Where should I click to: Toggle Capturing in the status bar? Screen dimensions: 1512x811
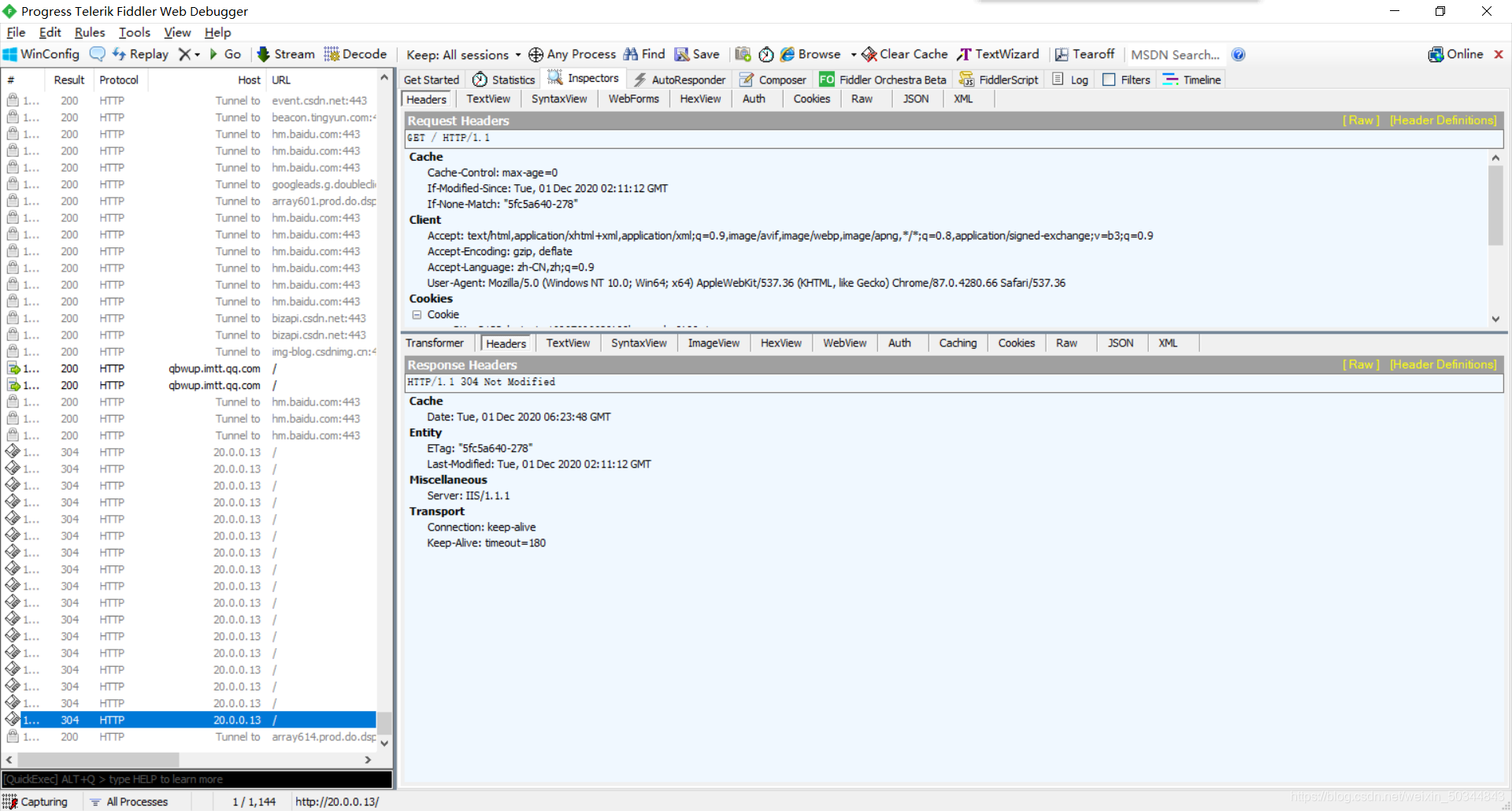[35, 802]
